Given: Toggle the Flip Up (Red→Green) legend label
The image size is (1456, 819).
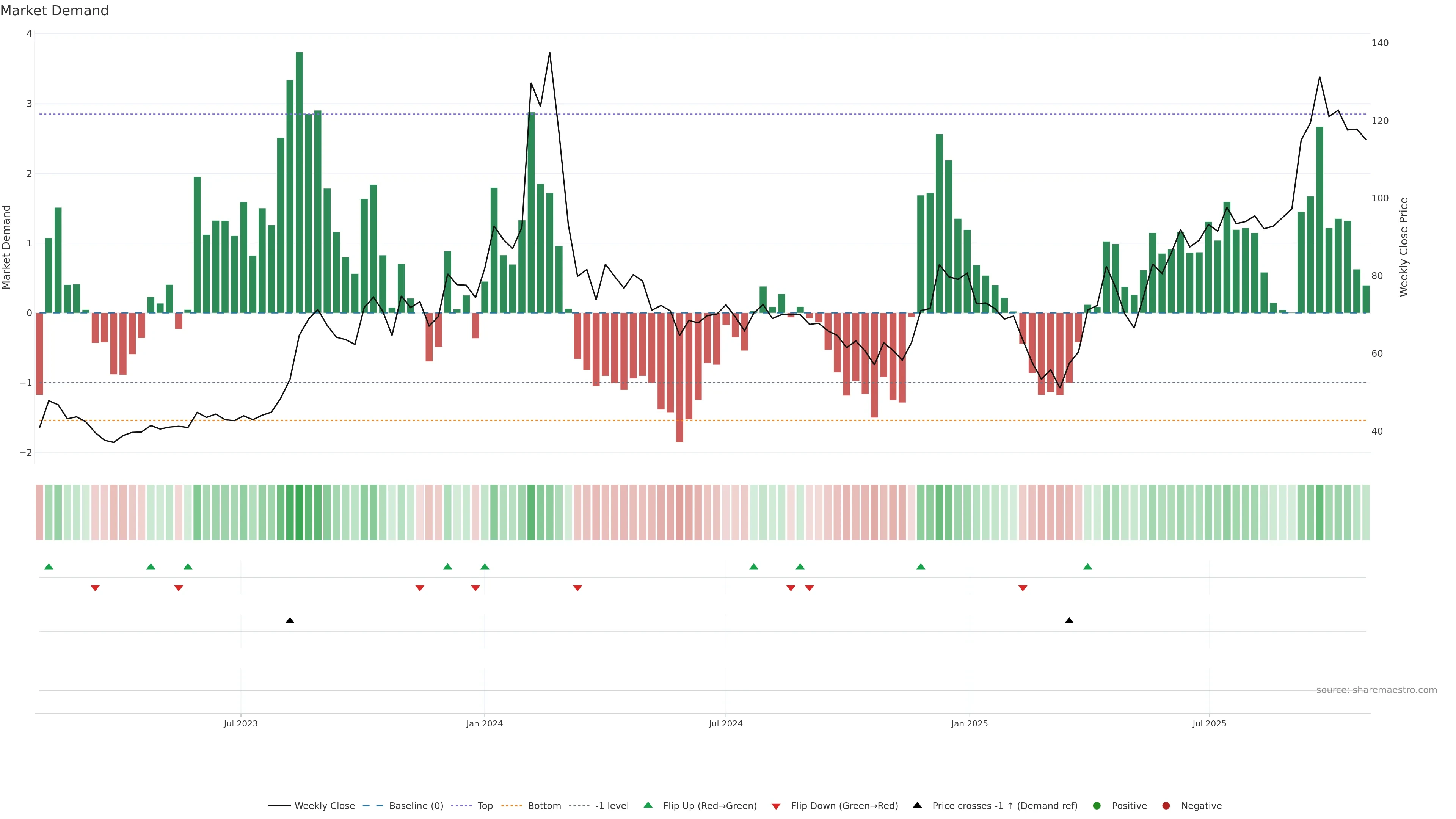Looking at the screenshot, I should (709, 806).
